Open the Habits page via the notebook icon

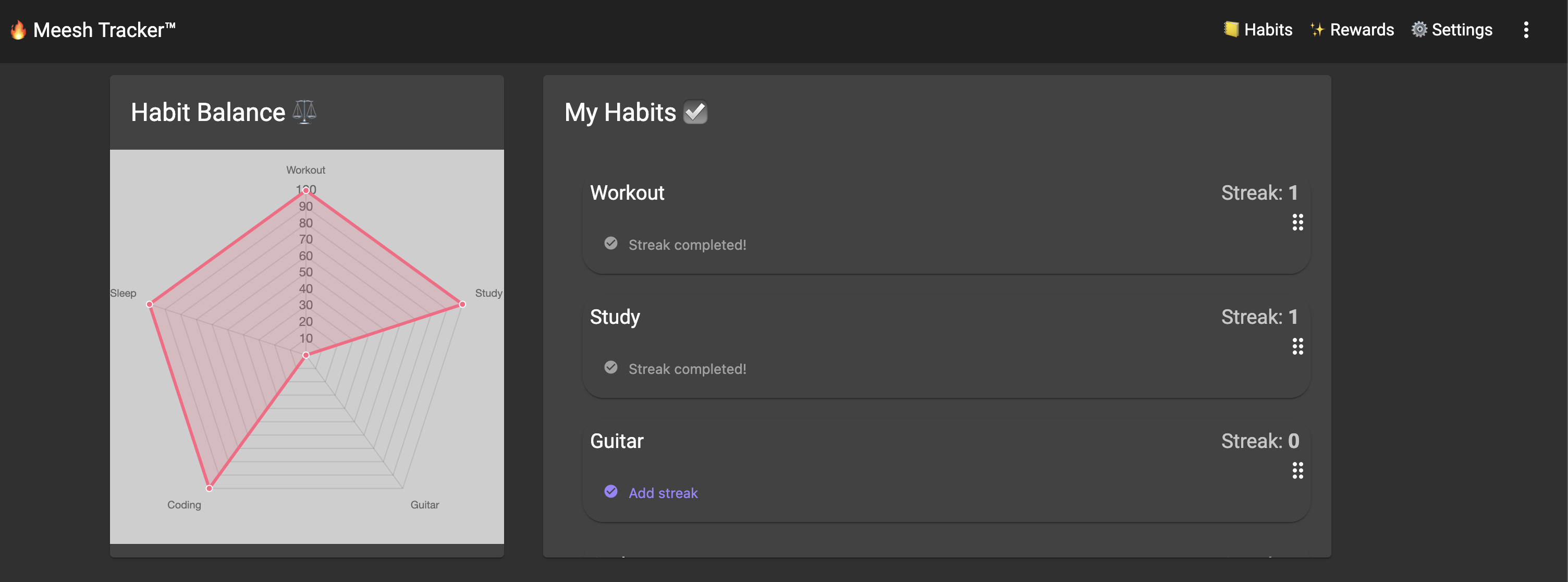(1231, 29)
